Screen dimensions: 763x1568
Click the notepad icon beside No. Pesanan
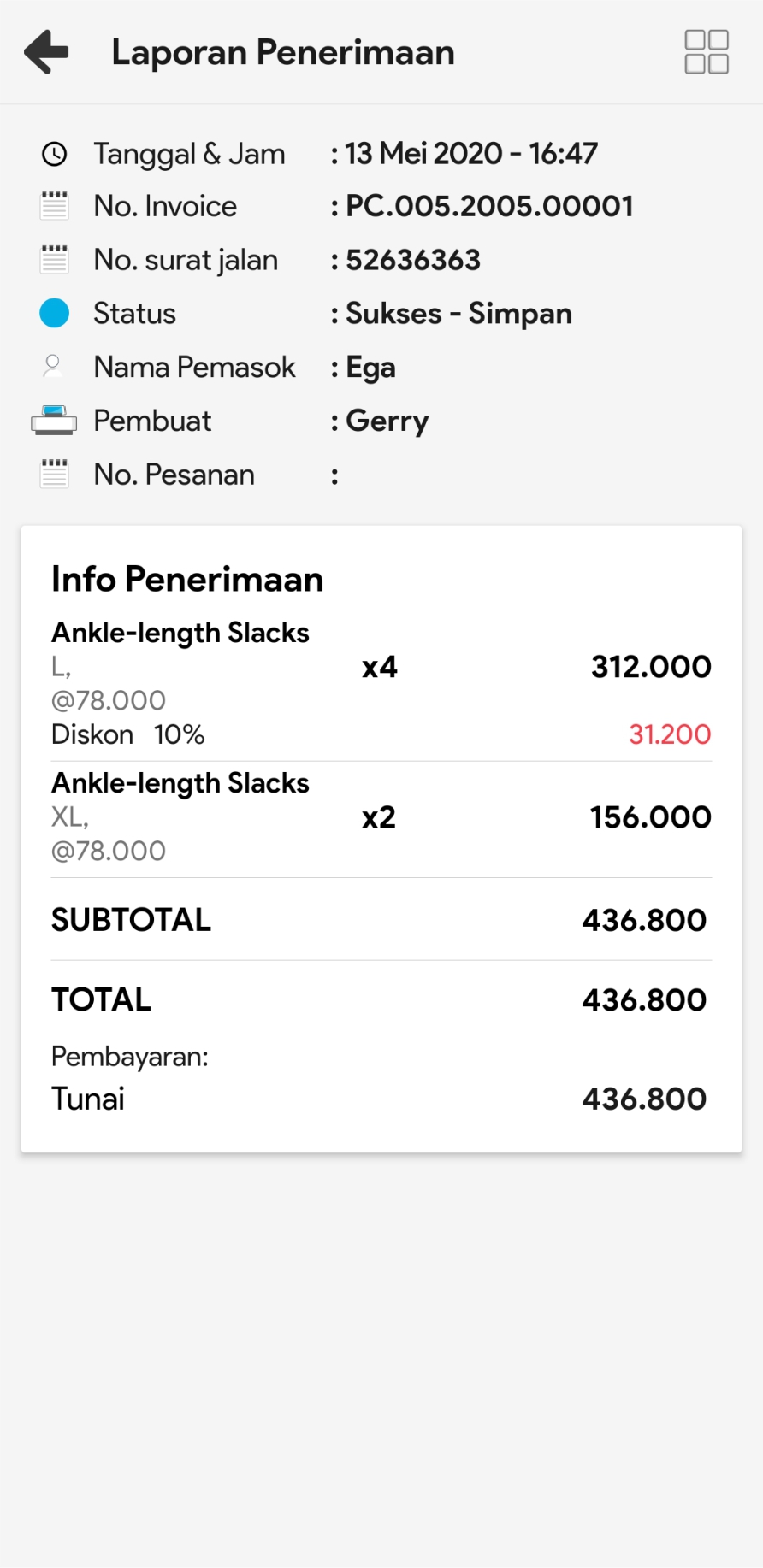coord(55,474)
